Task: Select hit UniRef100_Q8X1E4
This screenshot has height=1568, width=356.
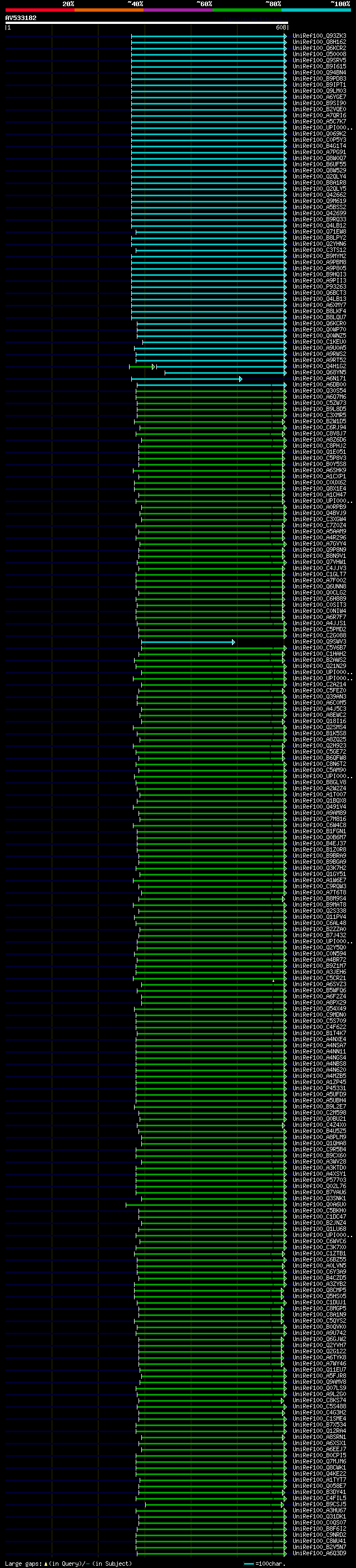Action: pyautogui.click(x=319, y=489)
